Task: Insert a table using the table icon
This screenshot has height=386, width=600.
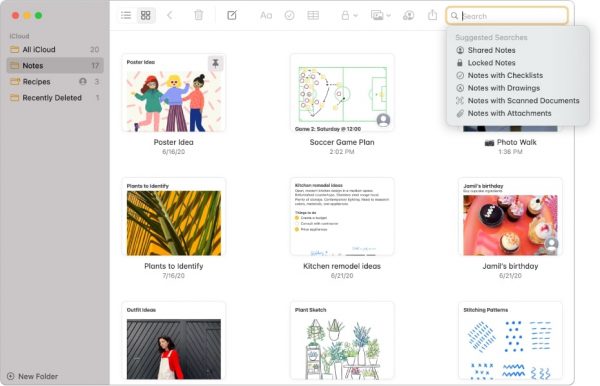Action: pyautogui.click(x=313, y=15)
